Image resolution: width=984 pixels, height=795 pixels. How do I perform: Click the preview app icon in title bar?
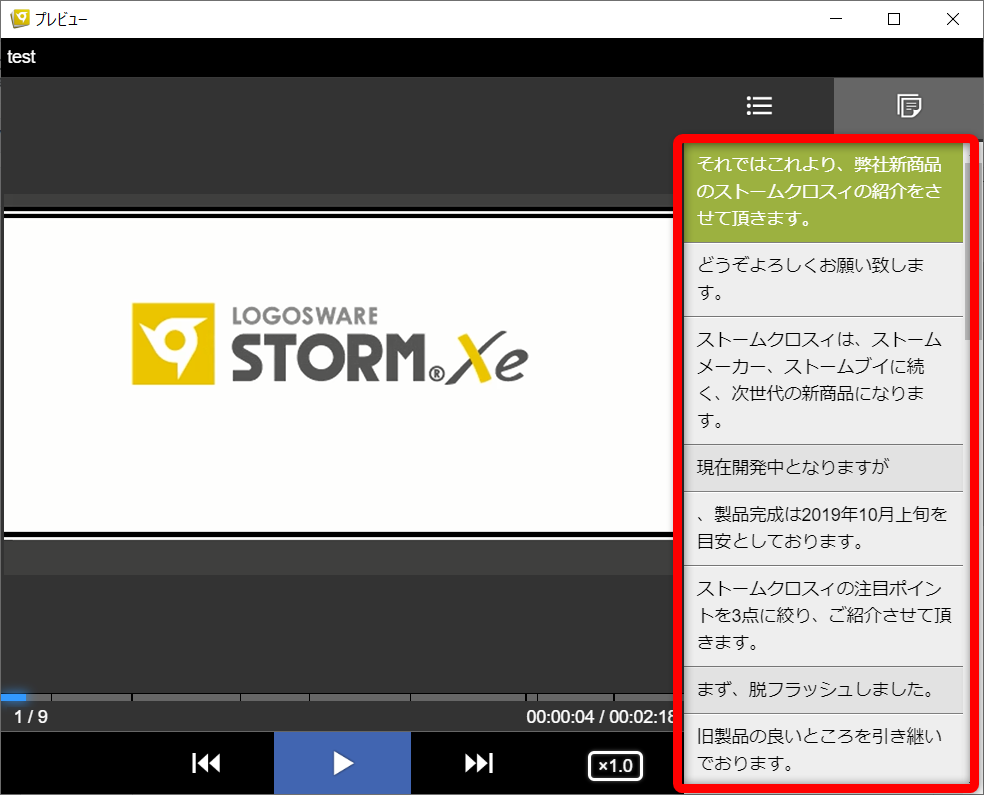coord(18,19)
